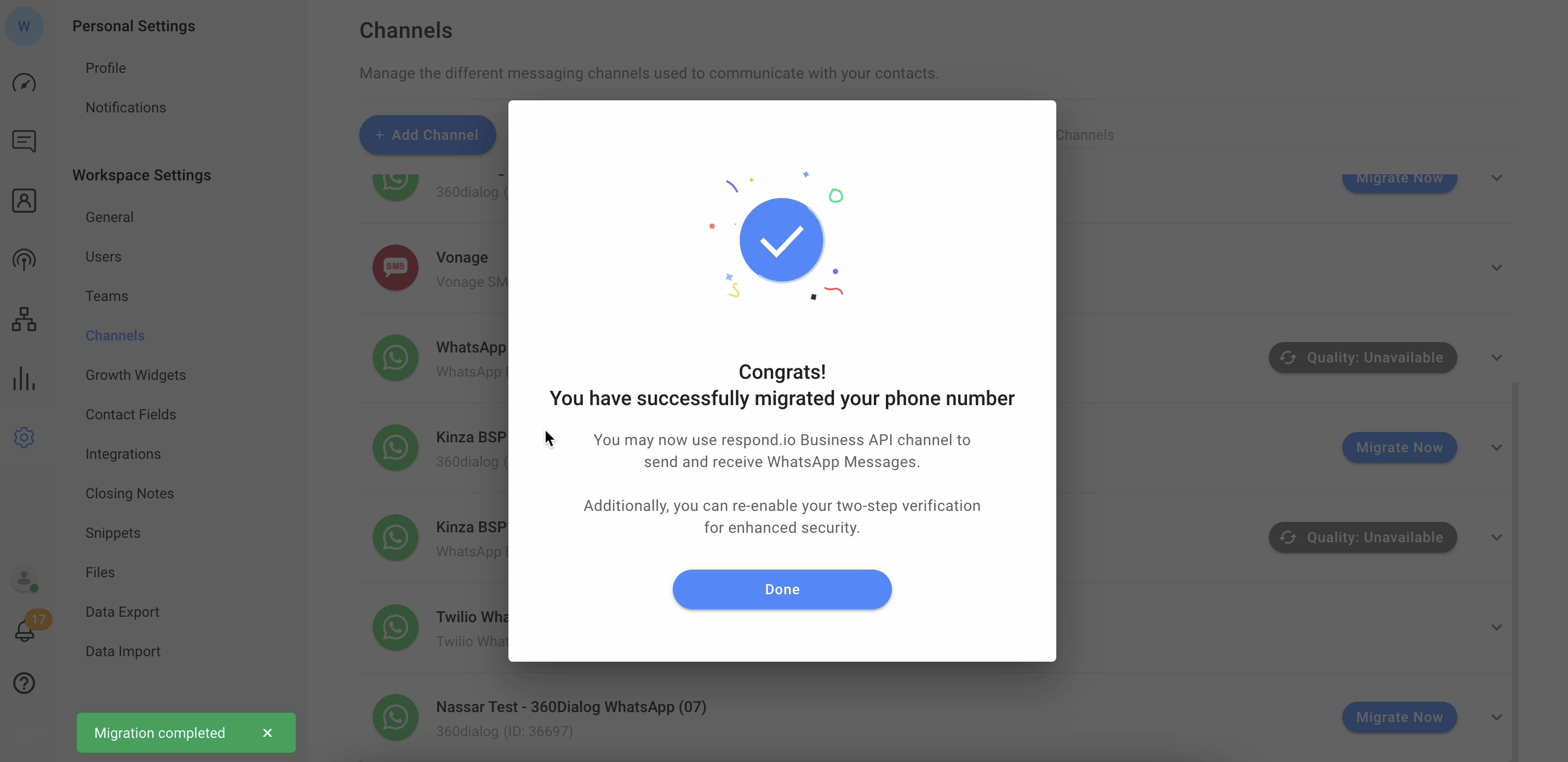Click Done in the congrats dialog
The height and width of the screenshot is (762, 1568).
pyautogui.click(x=782, y=590)
